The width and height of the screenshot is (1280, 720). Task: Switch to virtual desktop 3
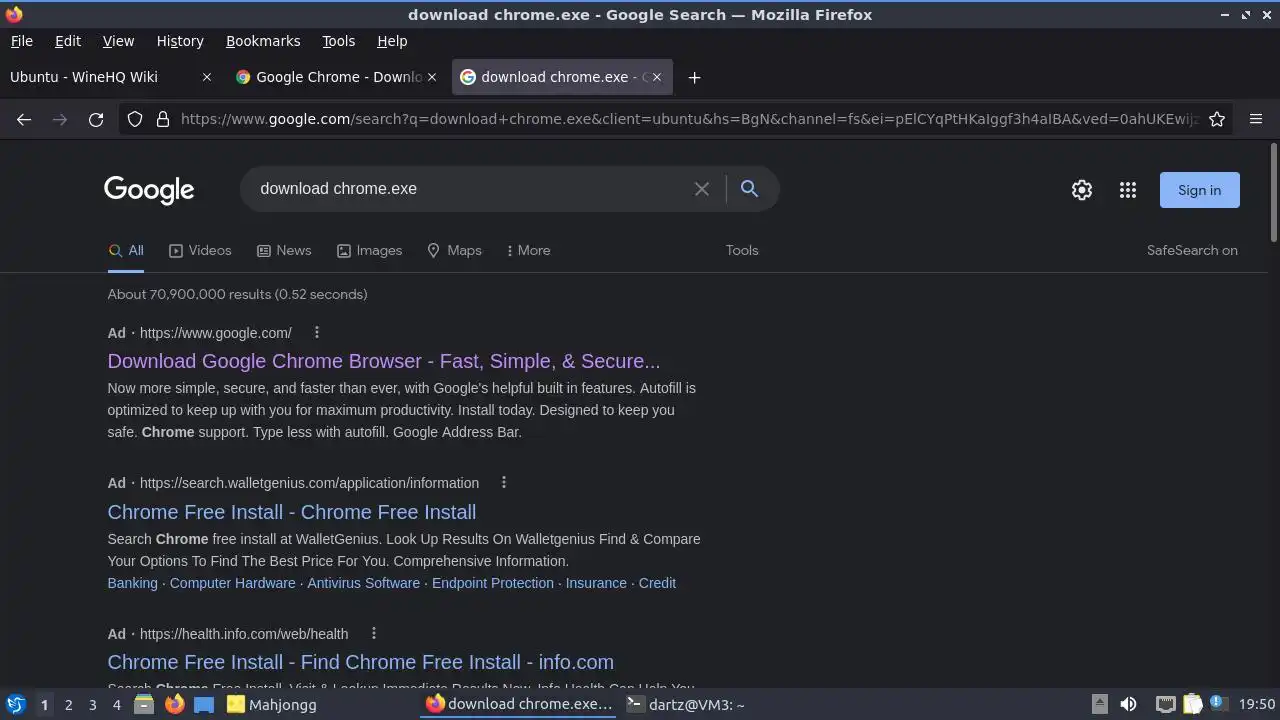pos(92,705)
